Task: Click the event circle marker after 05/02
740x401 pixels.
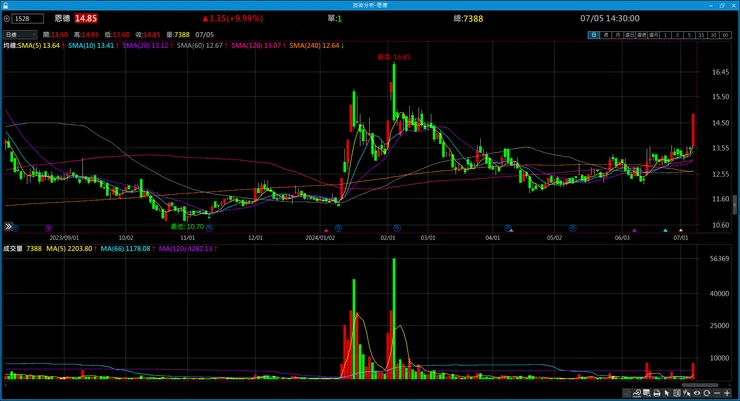Action: pos(572,228)
